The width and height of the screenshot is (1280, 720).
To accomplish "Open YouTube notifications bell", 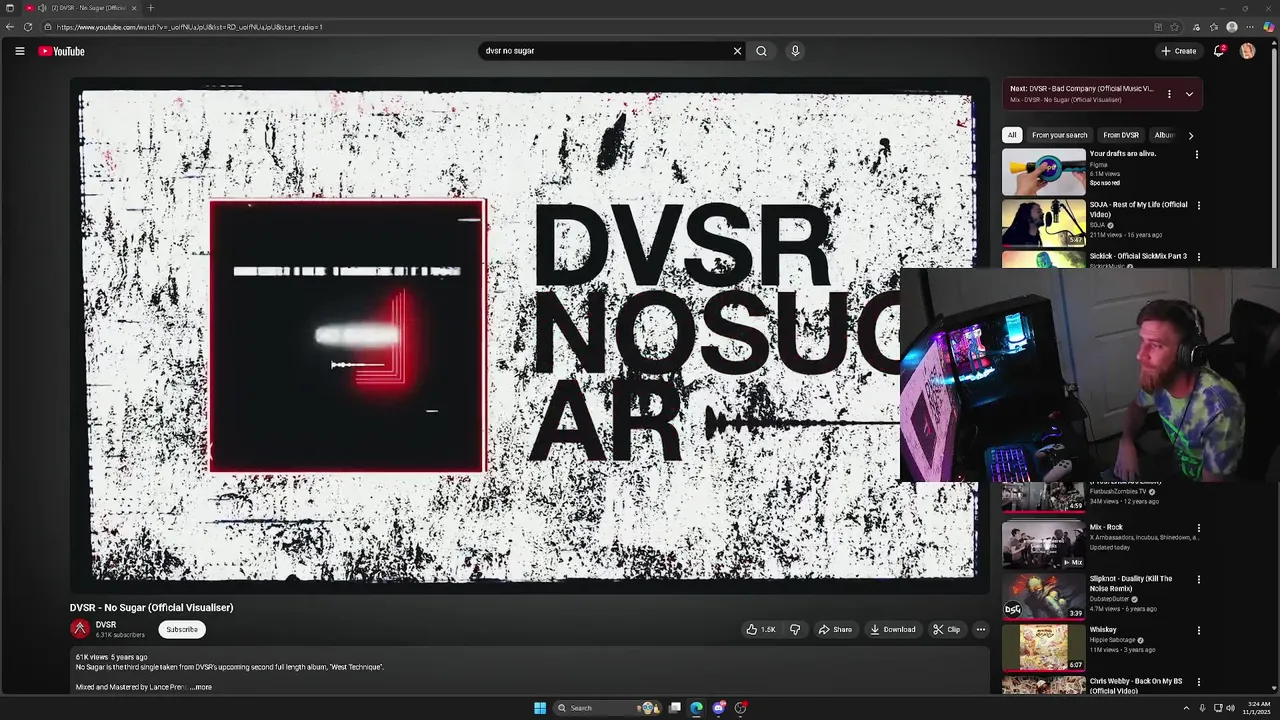I will (x=1219, y=51).
